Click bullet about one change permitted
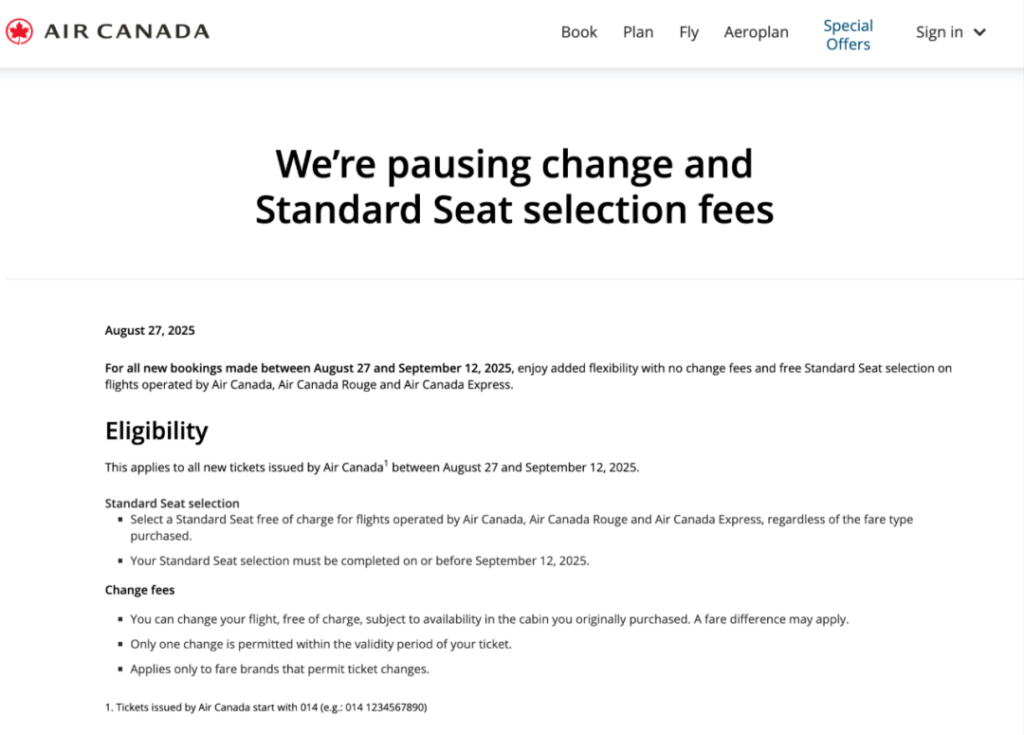The height and width of the screenshot is (735, 1024). (x=321, y=644)
